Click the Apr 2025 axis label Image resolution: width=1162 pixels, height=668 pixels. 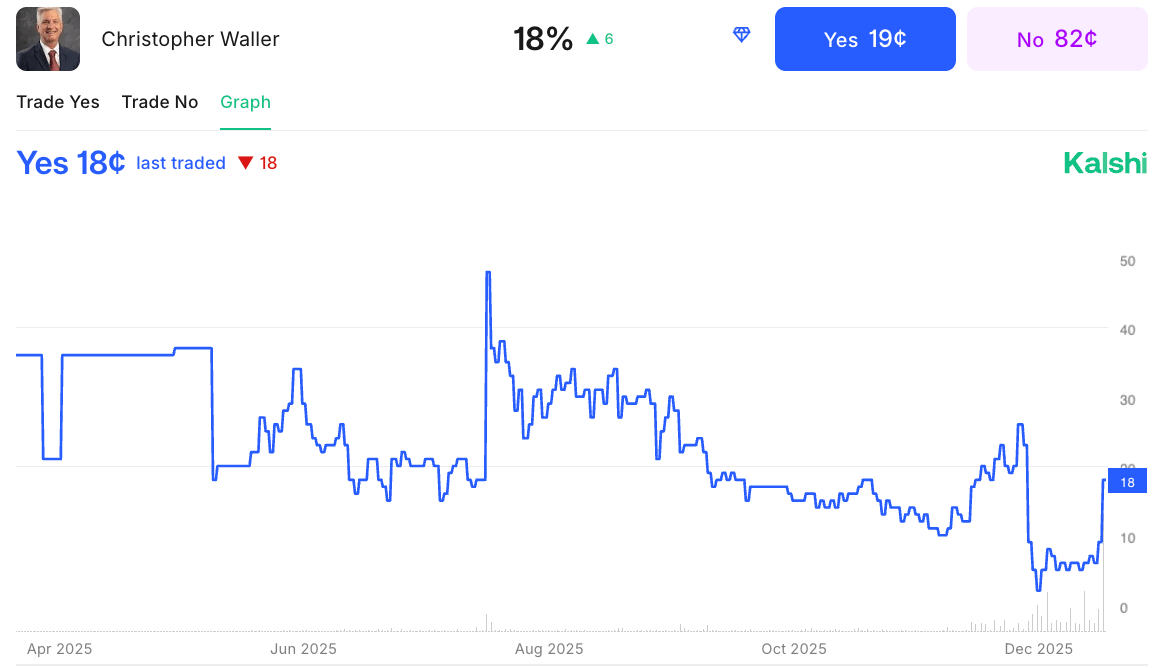coord(59,649)
